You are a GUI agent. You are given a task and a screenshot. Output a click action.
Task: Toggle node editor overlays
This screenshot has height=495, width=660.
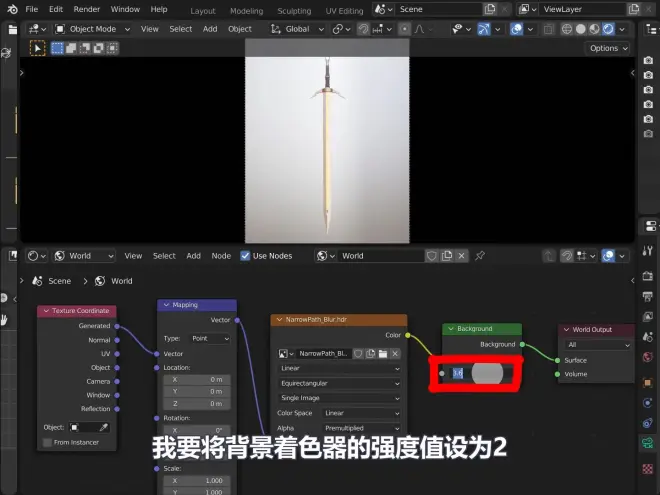[x=608, y=255]
